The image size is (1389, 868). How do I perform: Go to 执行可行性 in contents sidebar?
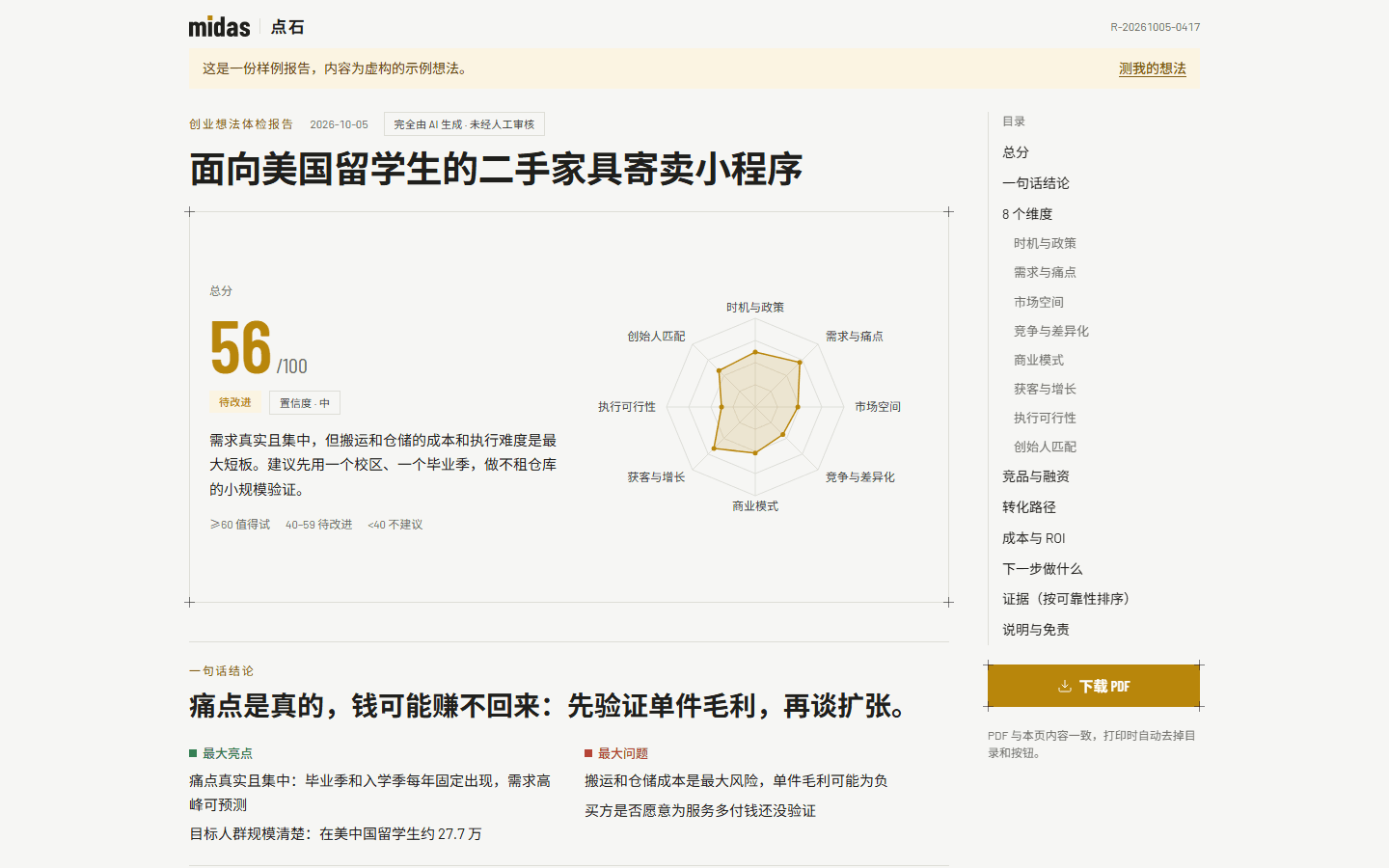(1045, 418)
